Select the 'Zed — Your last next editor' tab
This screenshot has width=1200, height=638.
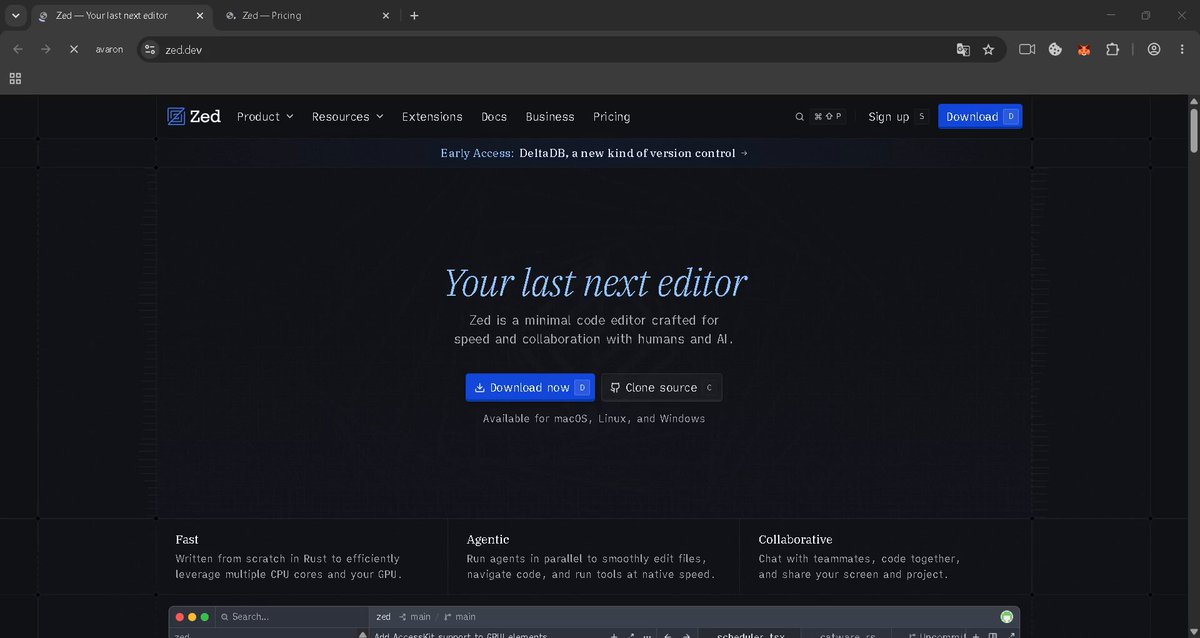(121, 16)
